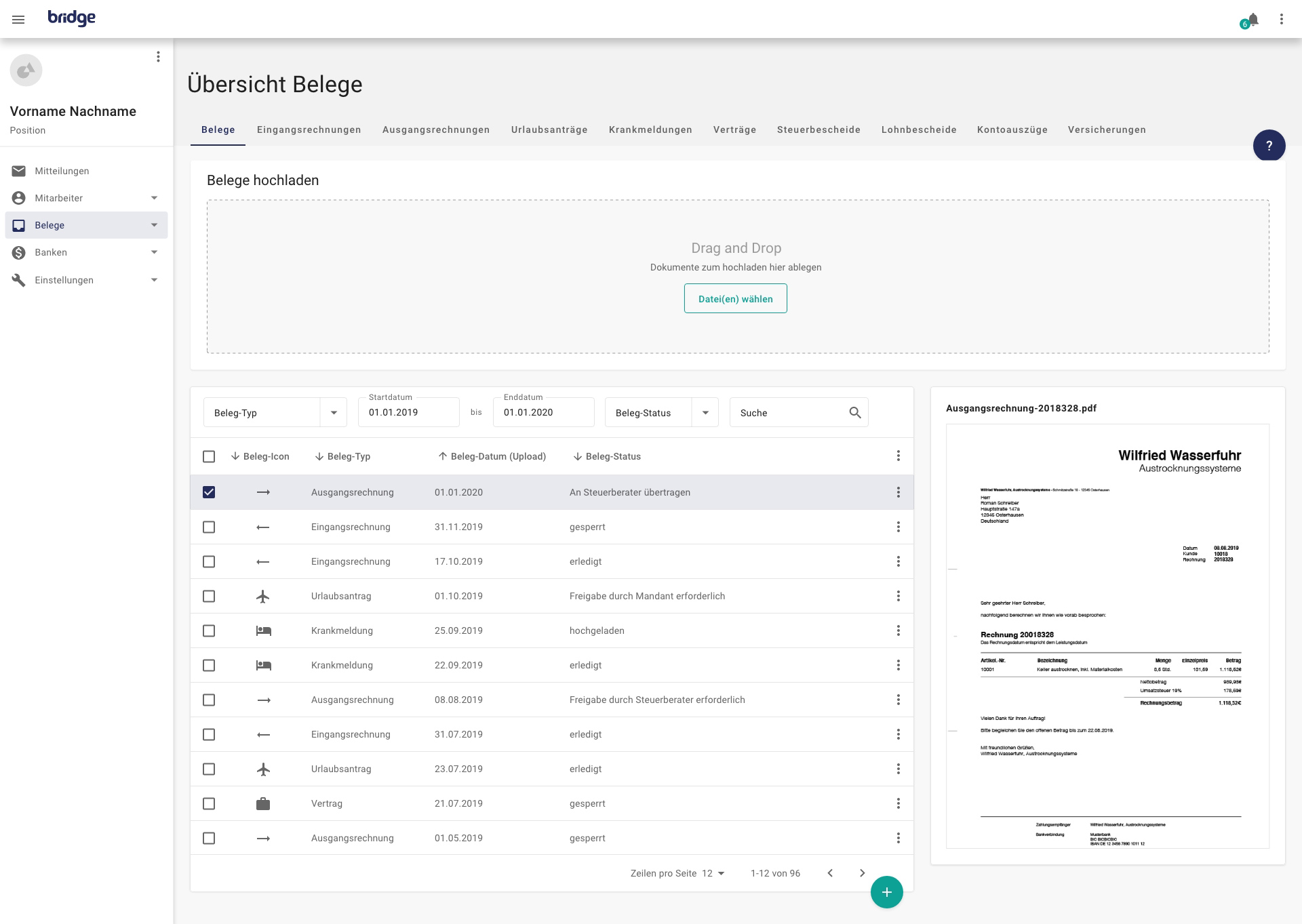Open row menu for 21.07.2019 Vertrag

pos(898,803)
